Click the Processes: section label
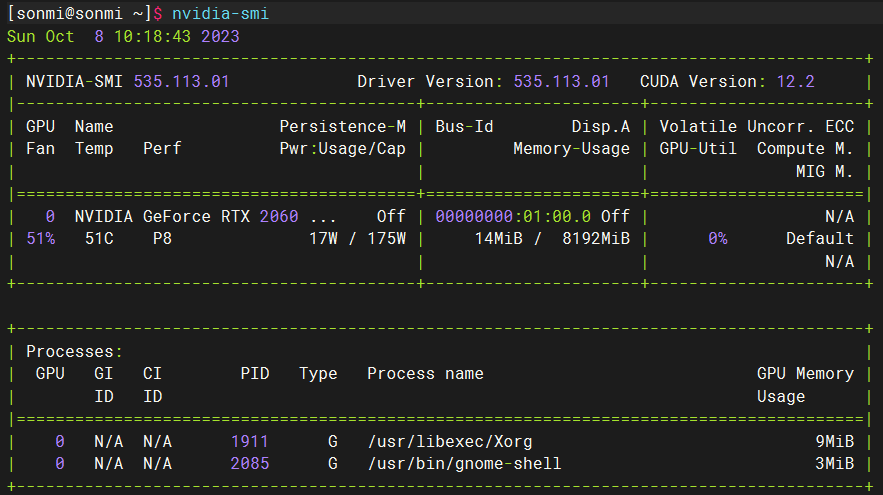 74,352
